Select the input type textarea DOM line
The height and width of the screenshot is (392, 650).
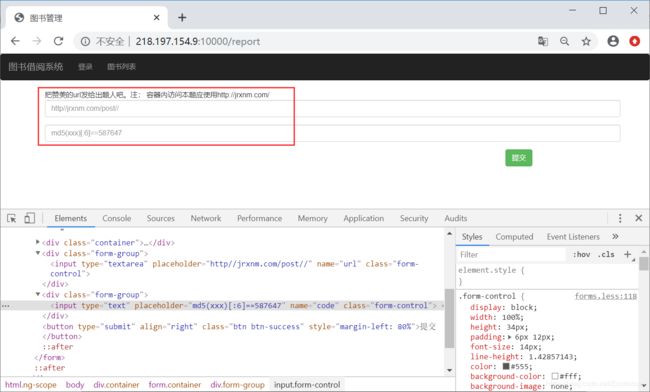coord(234,269)
